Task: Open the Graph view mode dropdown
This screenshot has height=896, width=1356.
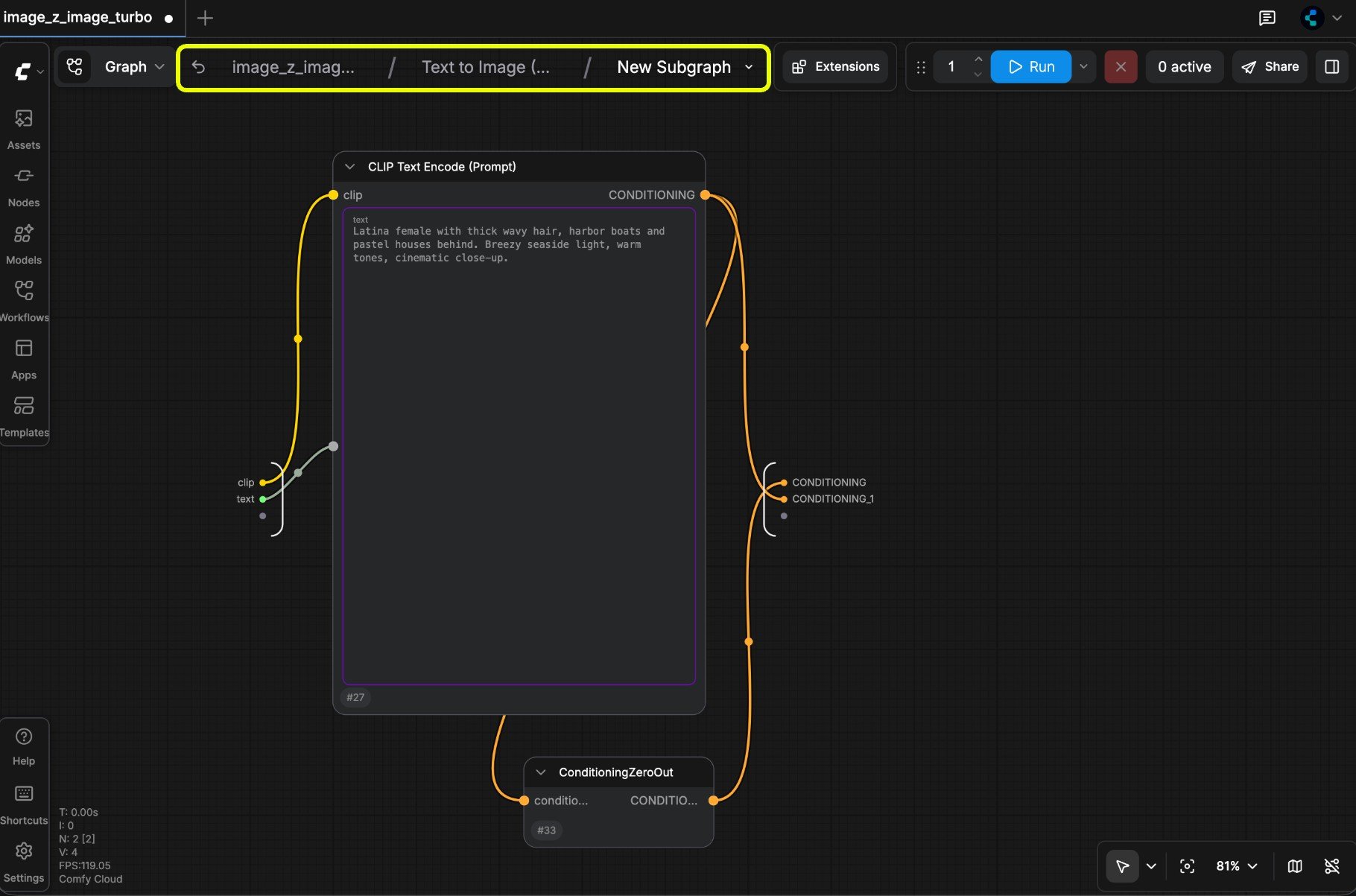Action: tap(134, 67)
